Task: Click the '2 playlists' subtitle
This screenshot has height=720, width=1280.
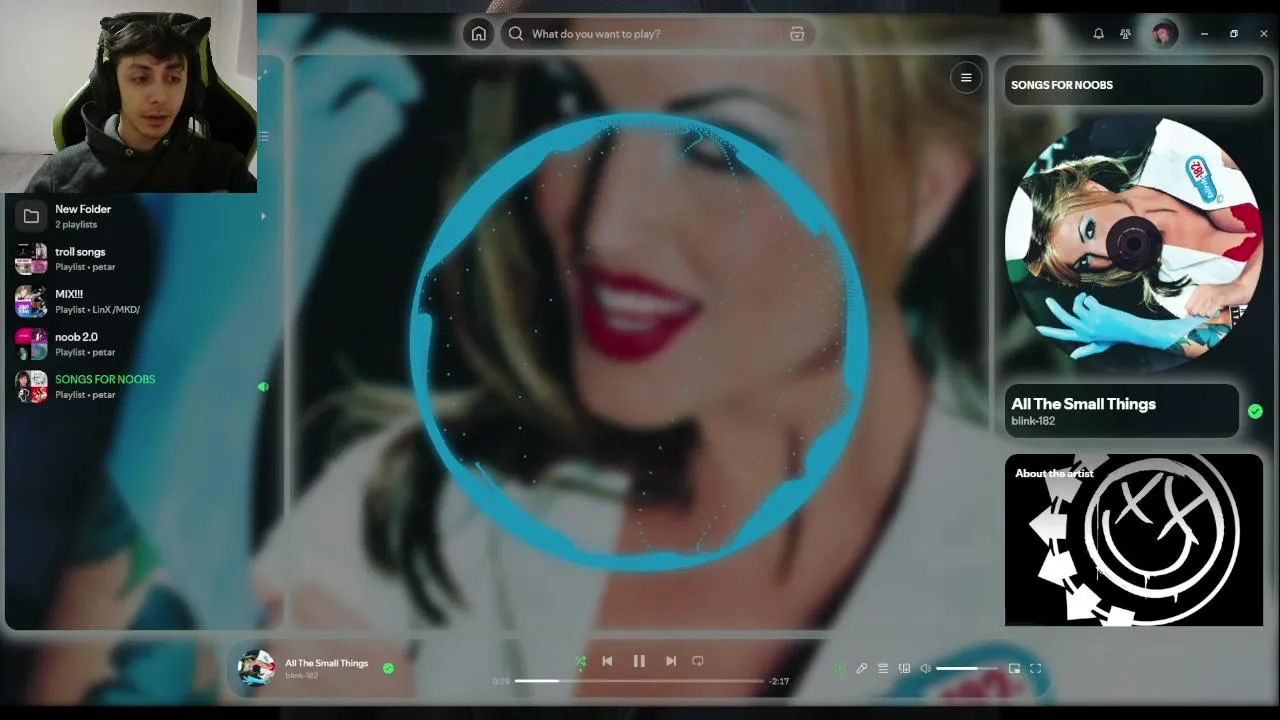Action: click(x=76, y=225)
